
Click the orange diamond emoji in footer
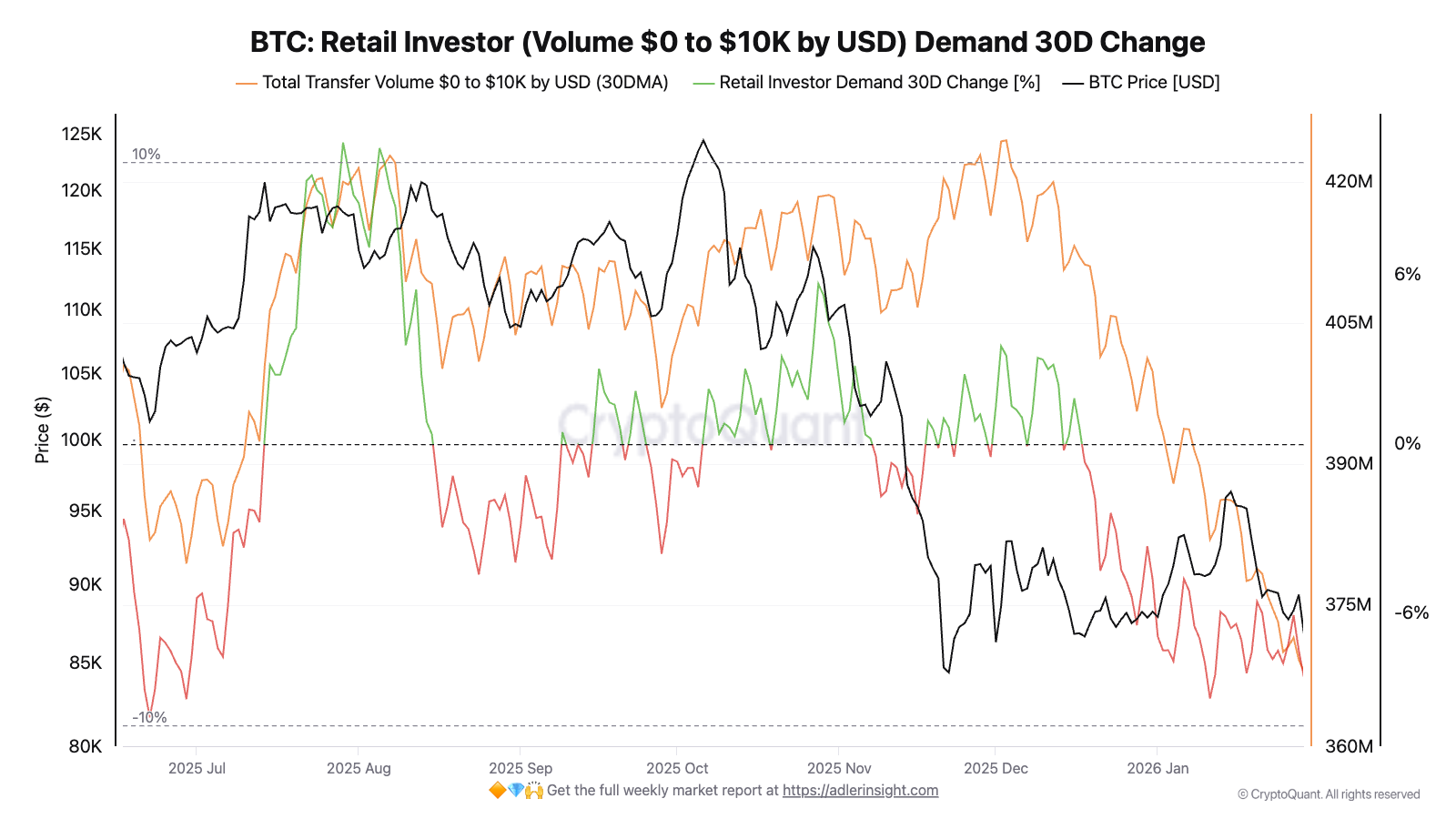498,790
